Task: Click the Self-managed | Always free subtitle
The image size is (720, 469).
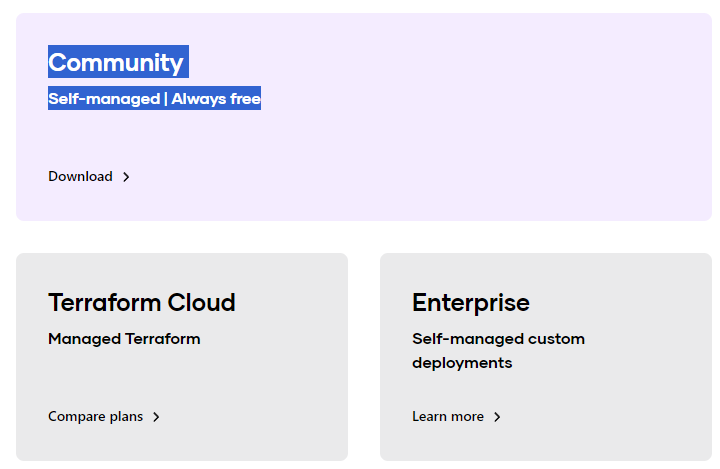Action: click(x=154, y=98)
